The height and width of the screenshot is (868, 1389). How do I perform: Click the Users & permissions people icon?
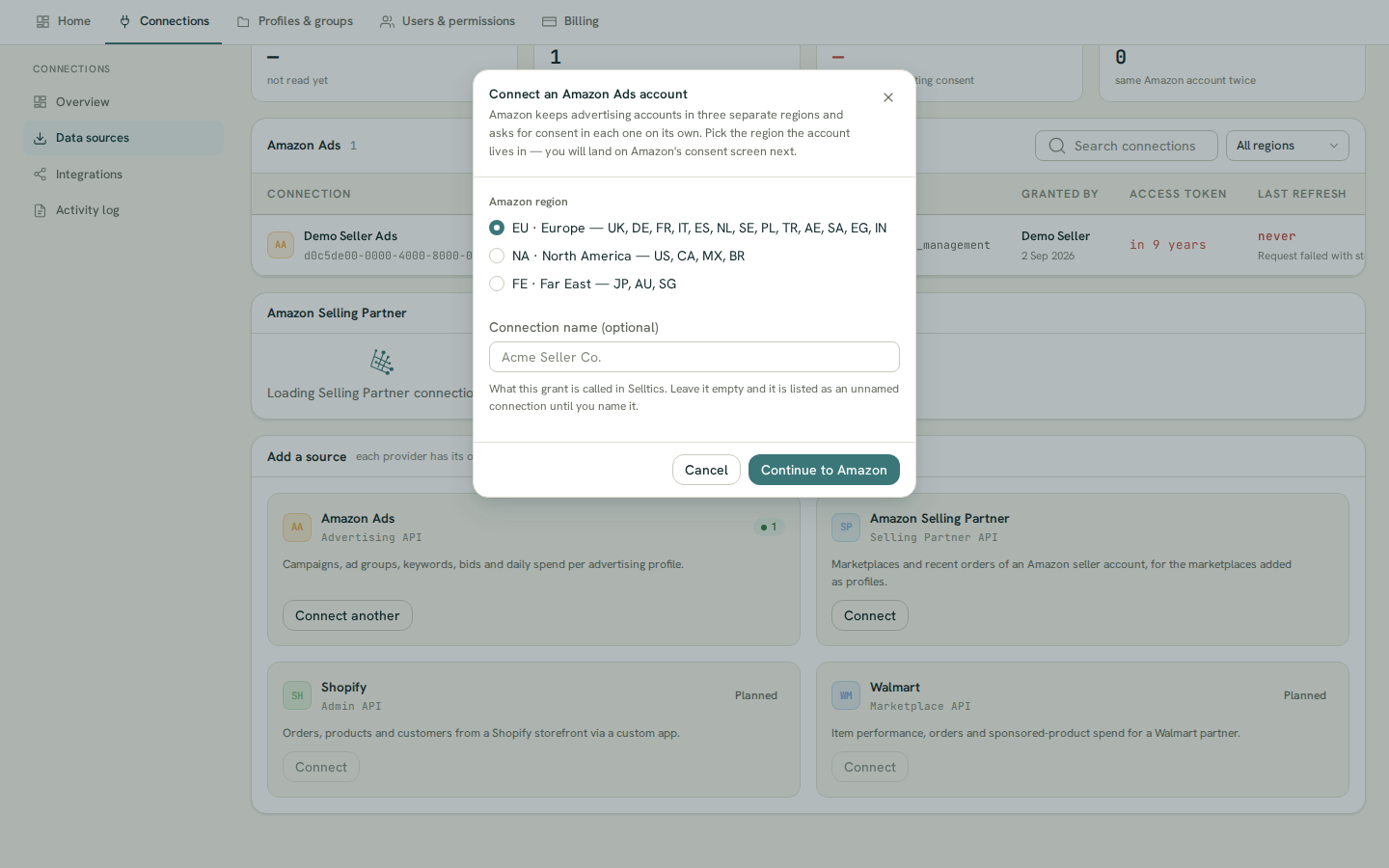[387, 21]
